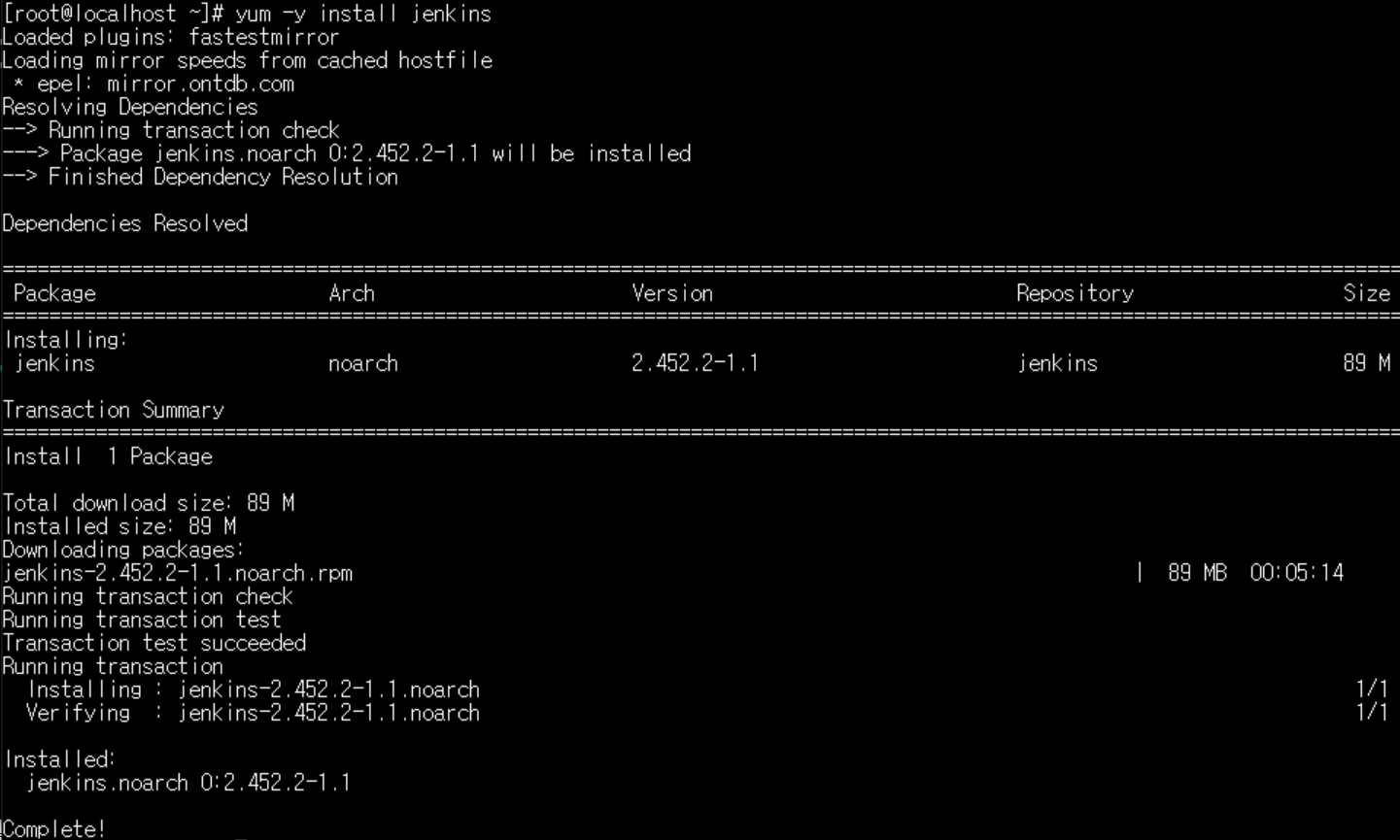Click the 00:05:14 download time
This screenshot has width=1400, height=840.
pos(1296,573)
